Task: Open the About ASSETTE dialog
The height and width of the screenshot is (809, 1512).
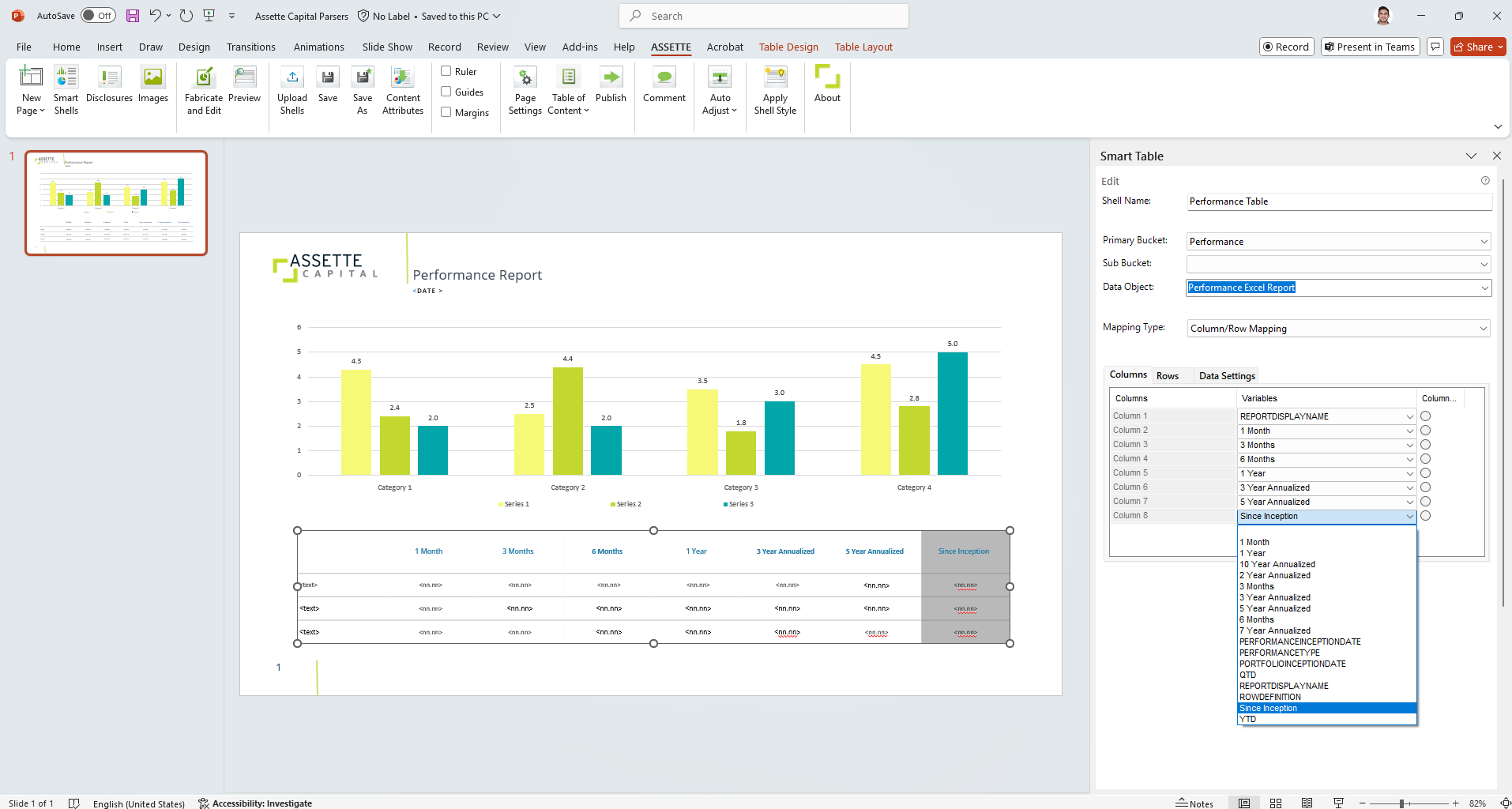Action: pyautogui.click(x=827, y=85)
